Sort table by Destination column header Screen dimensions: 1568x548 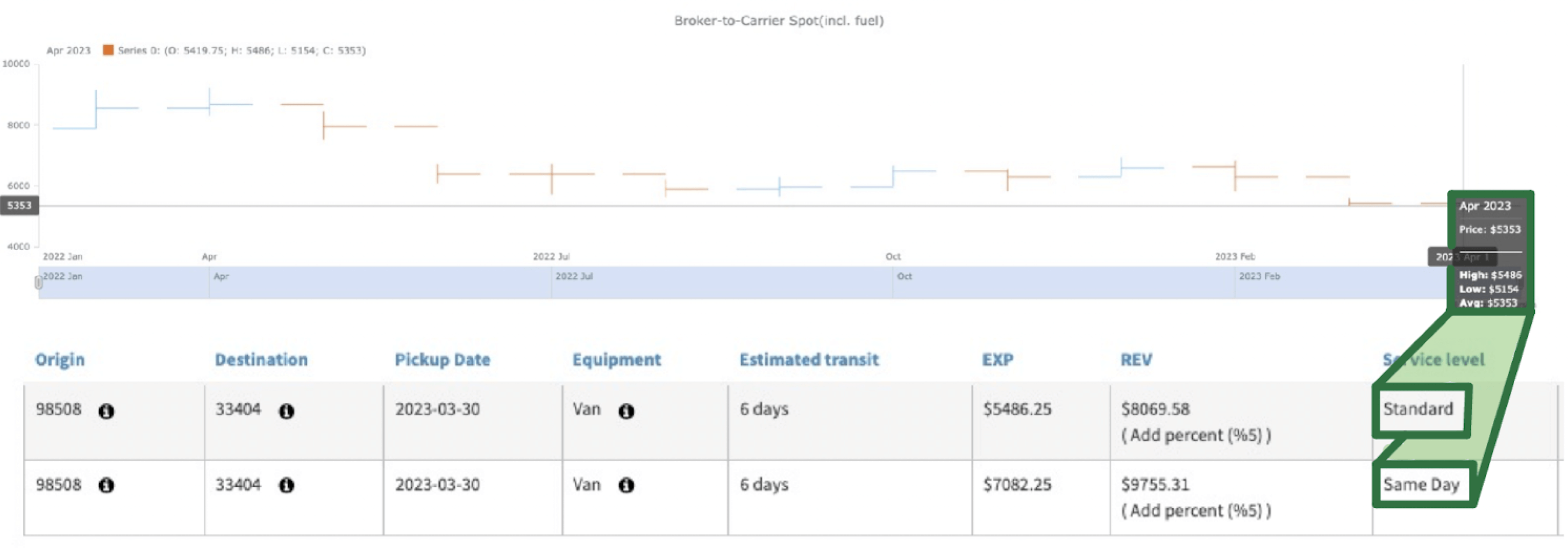pyautogui.click(x=261, y=359)
